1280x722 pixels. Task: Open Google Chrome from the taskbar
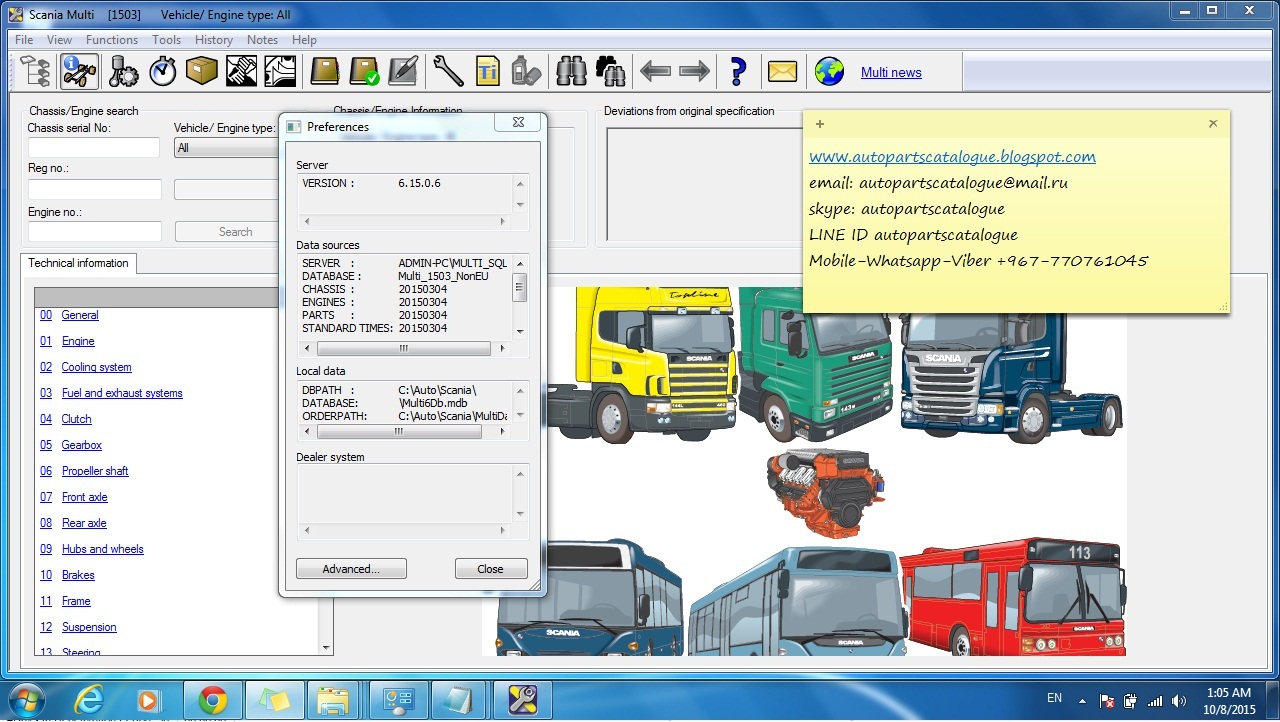tap(212, 699)
